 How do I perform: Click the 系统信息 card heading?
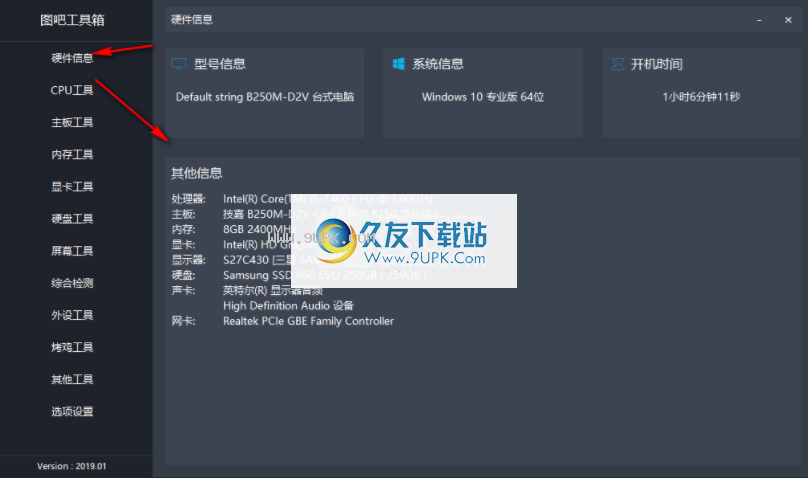[x=438, y=64]
